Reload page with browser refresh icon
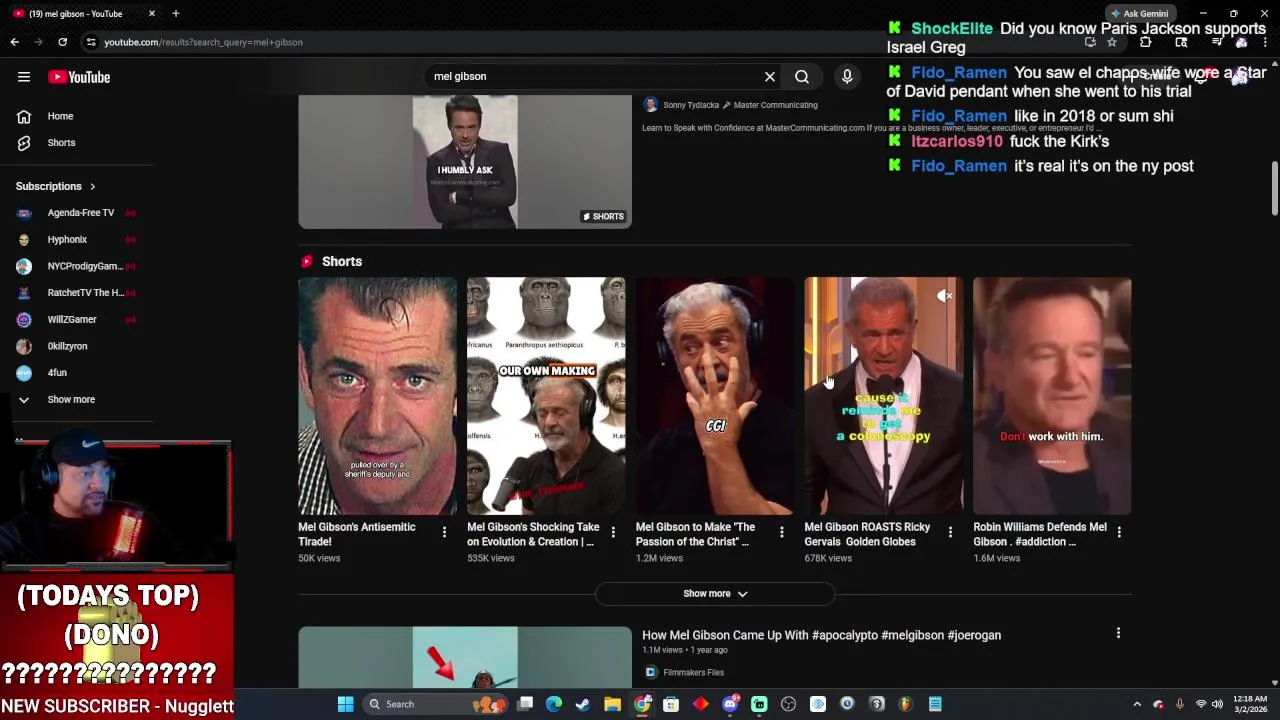1280x720 pixels. 62,42
